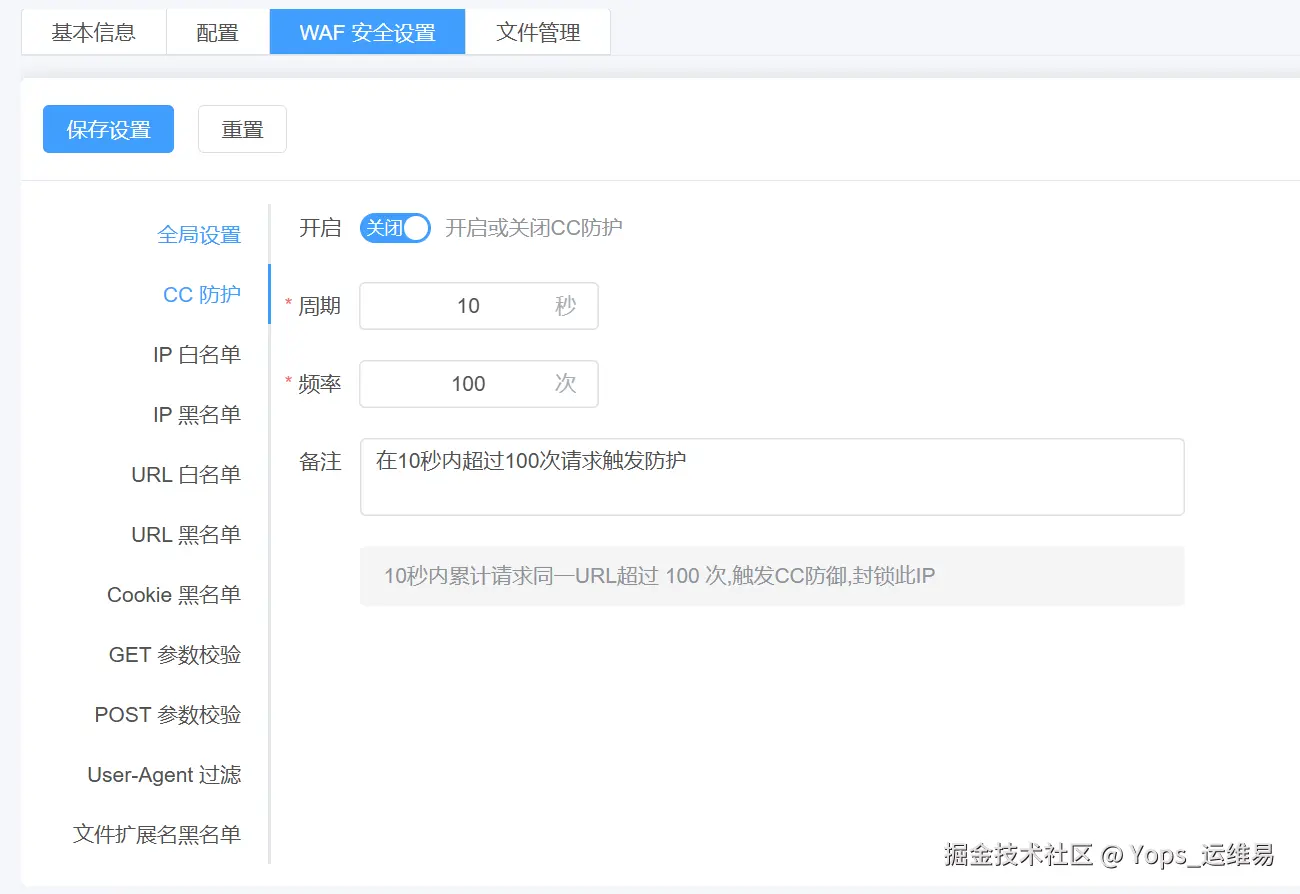1300x894 pixels.
Task: Enable CC防护 by clicking the 关闭 toggle
Action: tap(394, 228)
